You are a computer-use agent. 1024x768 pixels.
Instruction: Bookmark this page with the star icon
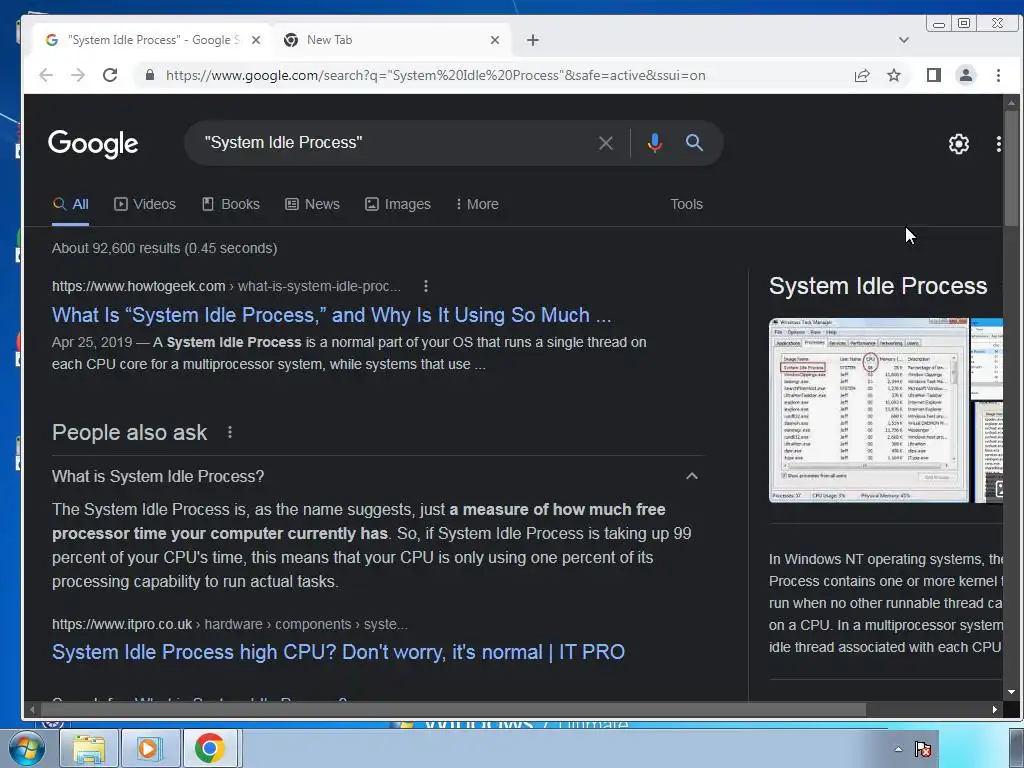(x=894, y=75)
